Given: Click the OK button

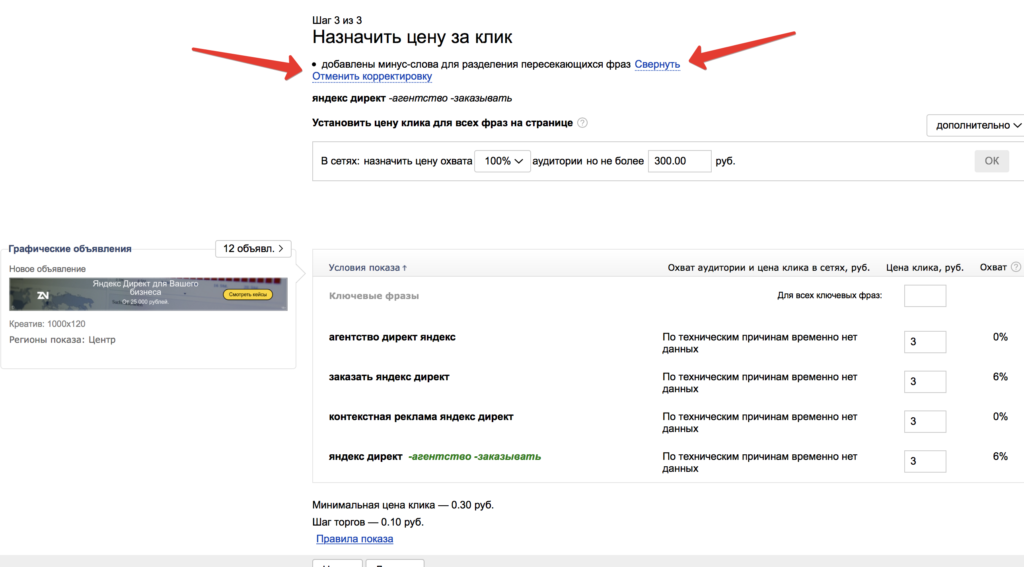Looking at the screenshot, I should click(991, 161).
